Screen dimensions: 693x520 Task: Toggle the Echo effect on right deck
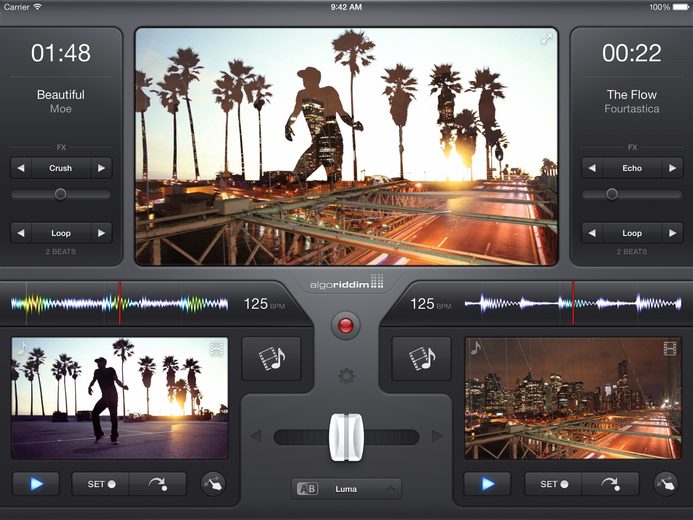pos(632,168)
